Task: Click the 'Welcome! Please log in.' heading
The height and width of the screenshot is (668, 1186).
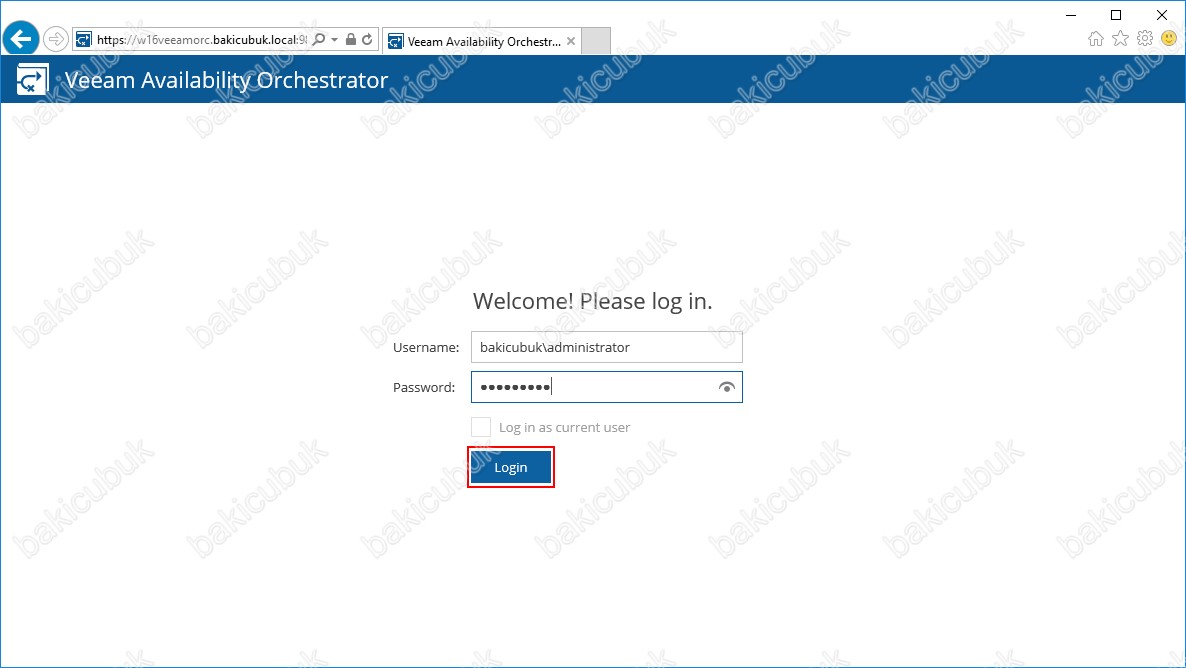Action: pos(592,301)
